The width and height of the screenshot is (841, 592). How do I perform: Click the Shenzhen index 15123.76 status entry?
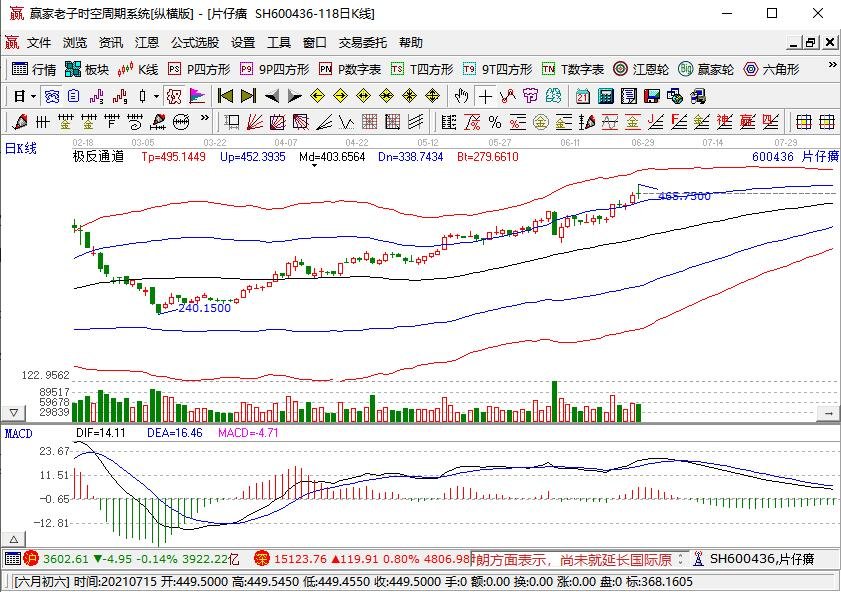pos(362,559)
